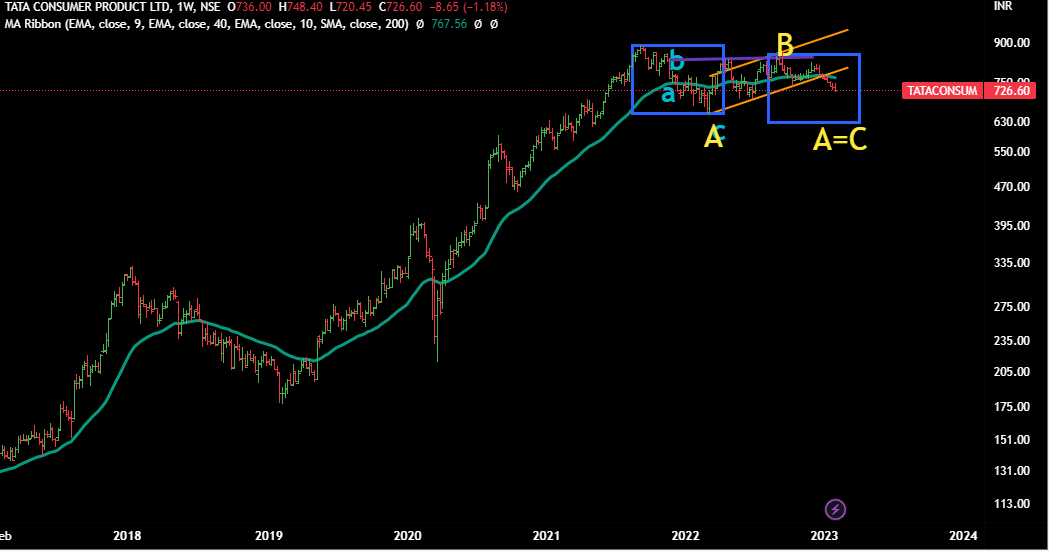
Task: Click the last empty-value symbol in MA Ribbon legend
Action: point(493,24)
